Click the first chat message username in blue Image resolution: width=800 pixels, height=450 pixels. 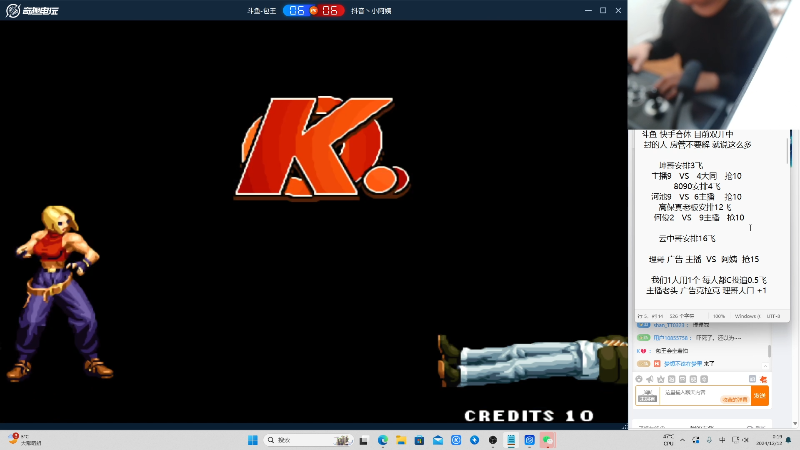[x=670, y=325]
